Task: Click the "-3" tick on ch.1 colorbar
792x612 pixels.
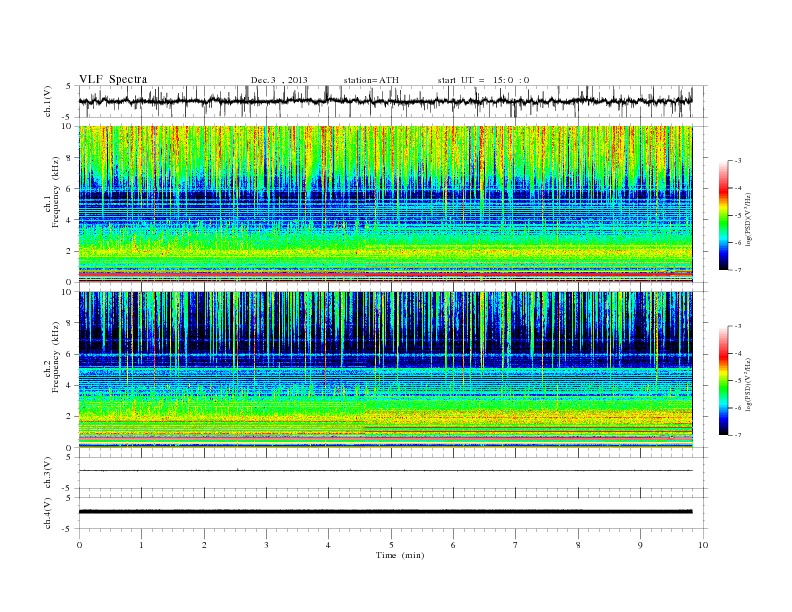Action: point(738,161)
